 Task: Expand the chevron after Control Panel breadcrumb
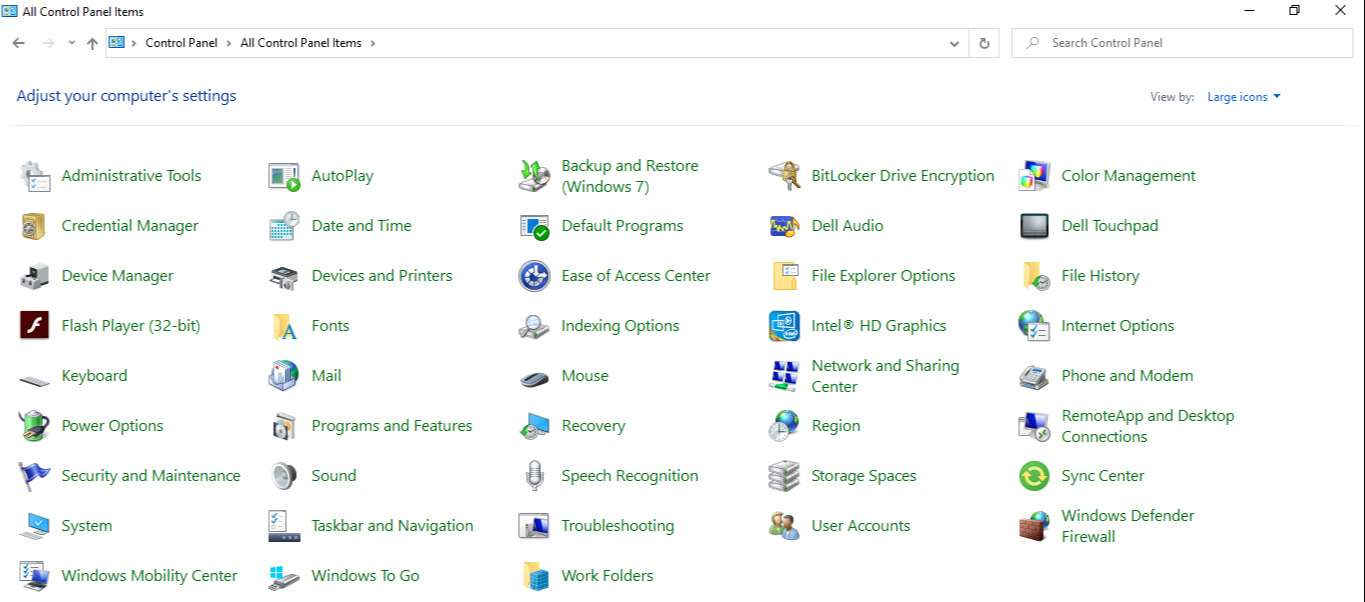coord(229,43)
